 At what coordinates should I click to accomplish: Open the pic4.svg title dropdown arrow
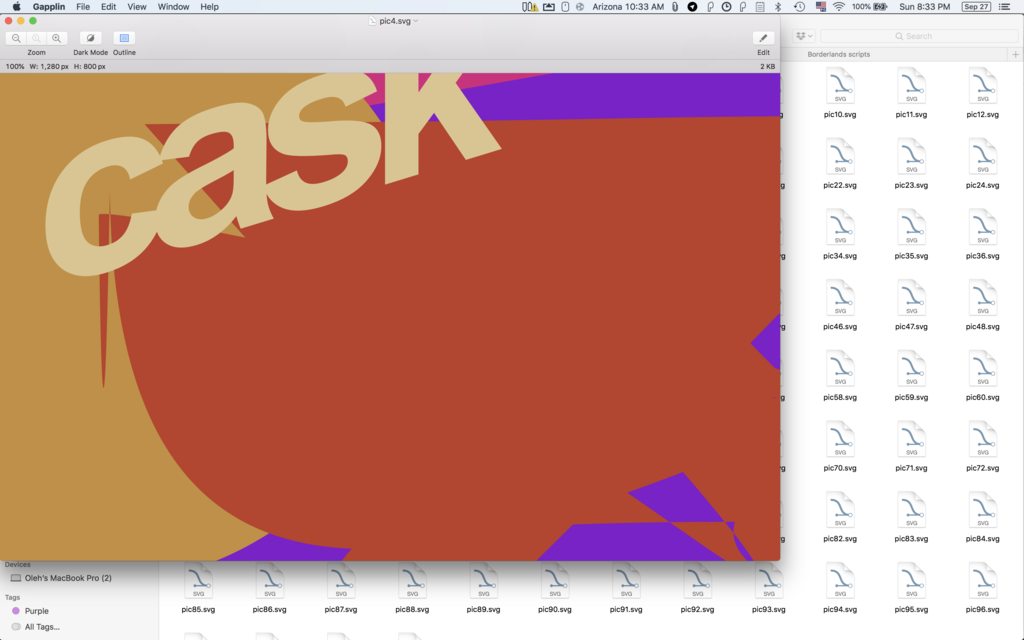click(416, 21)
